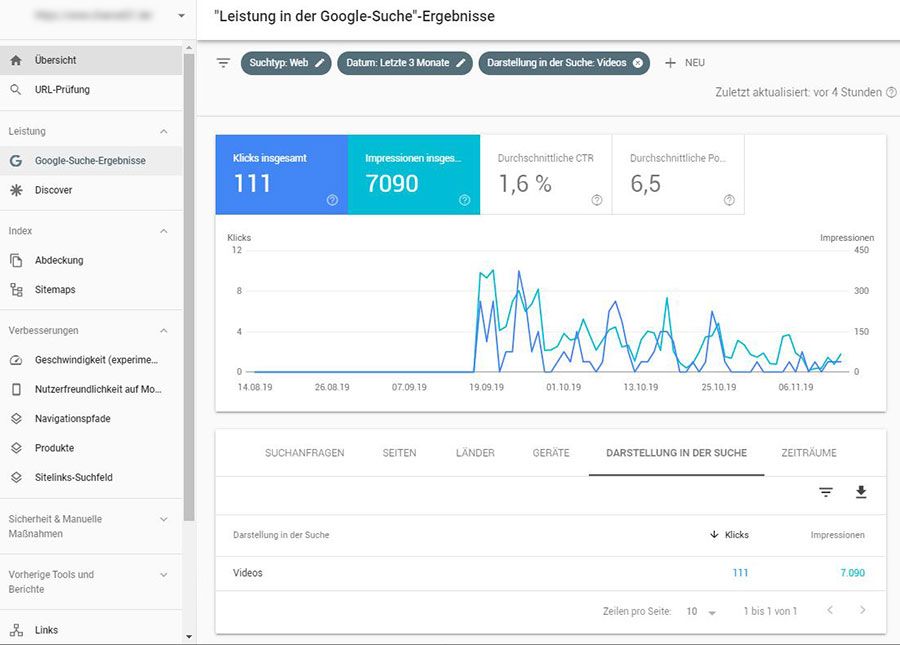Click the sidebar vertical scrollbar thumb
900x645 pixels.
coord(189,287)
